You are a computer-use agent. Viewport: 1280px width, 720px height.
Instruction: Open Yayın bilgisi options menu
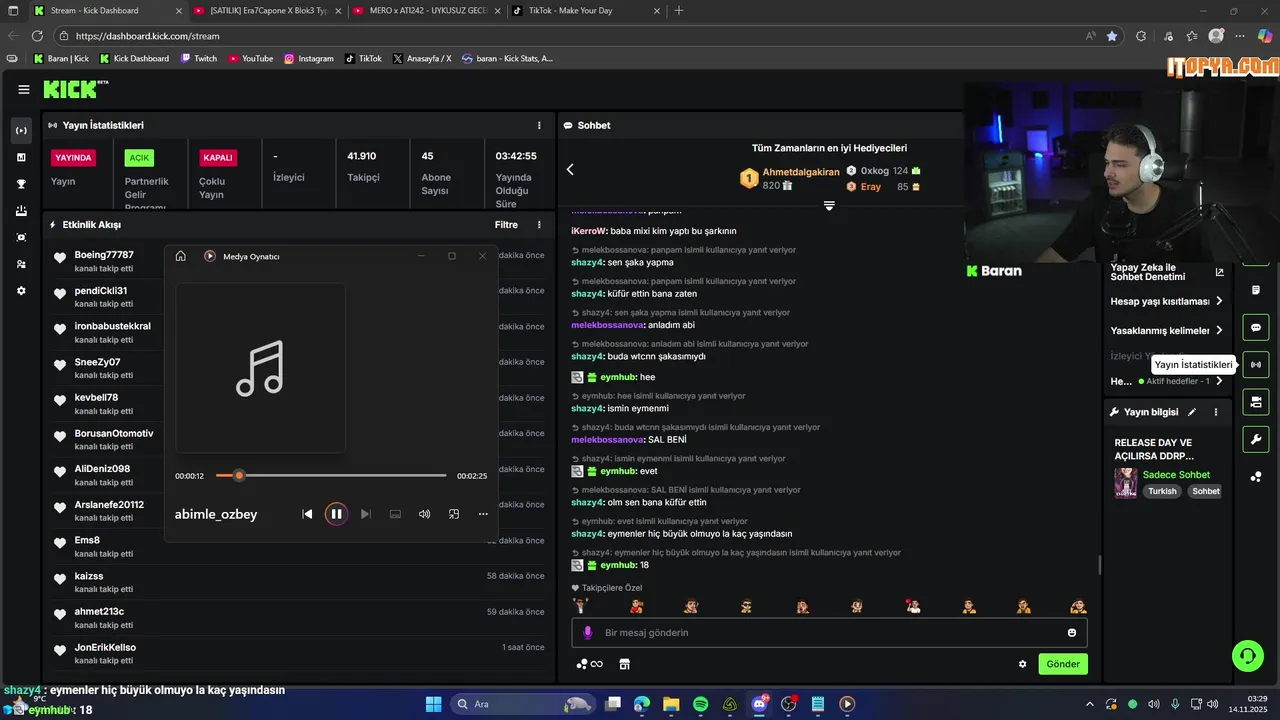click(x=1216, y=412)
